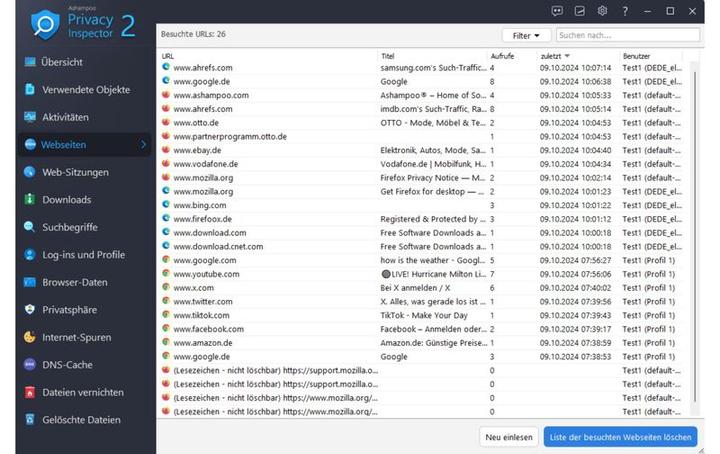Click Übersicht sidebar icon
Image resolution: width=720 pixels, height=454 pixels.
point(30,62)
